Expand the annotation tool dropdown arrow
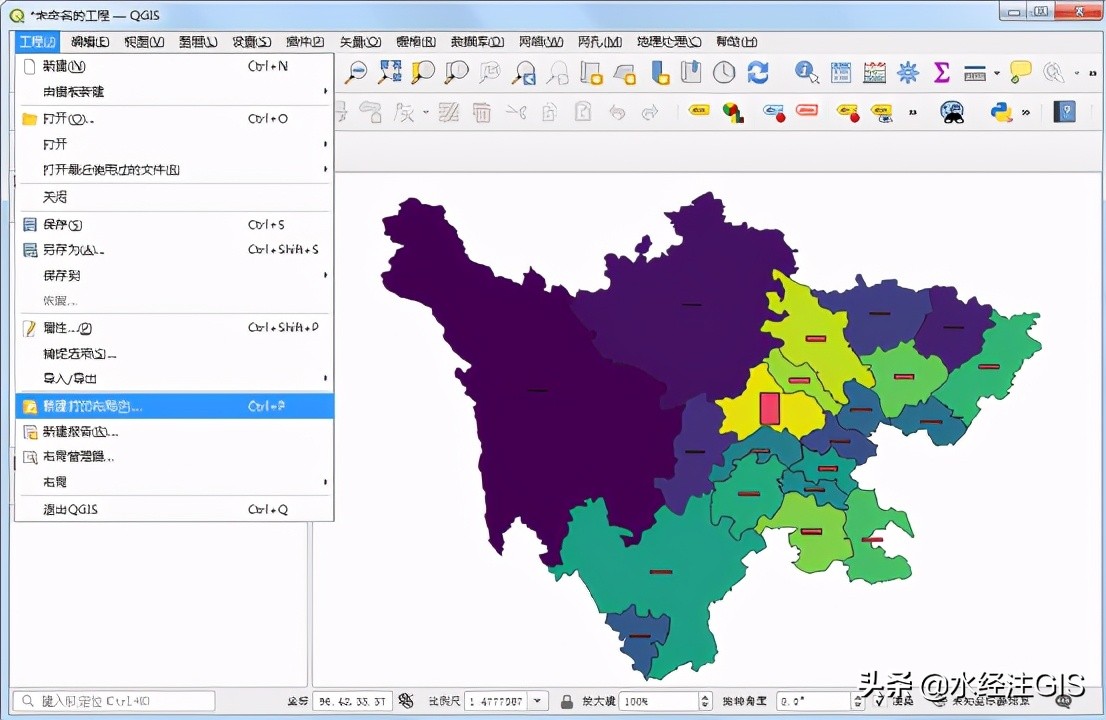 pyautogui.click(x=1076, y=73)
